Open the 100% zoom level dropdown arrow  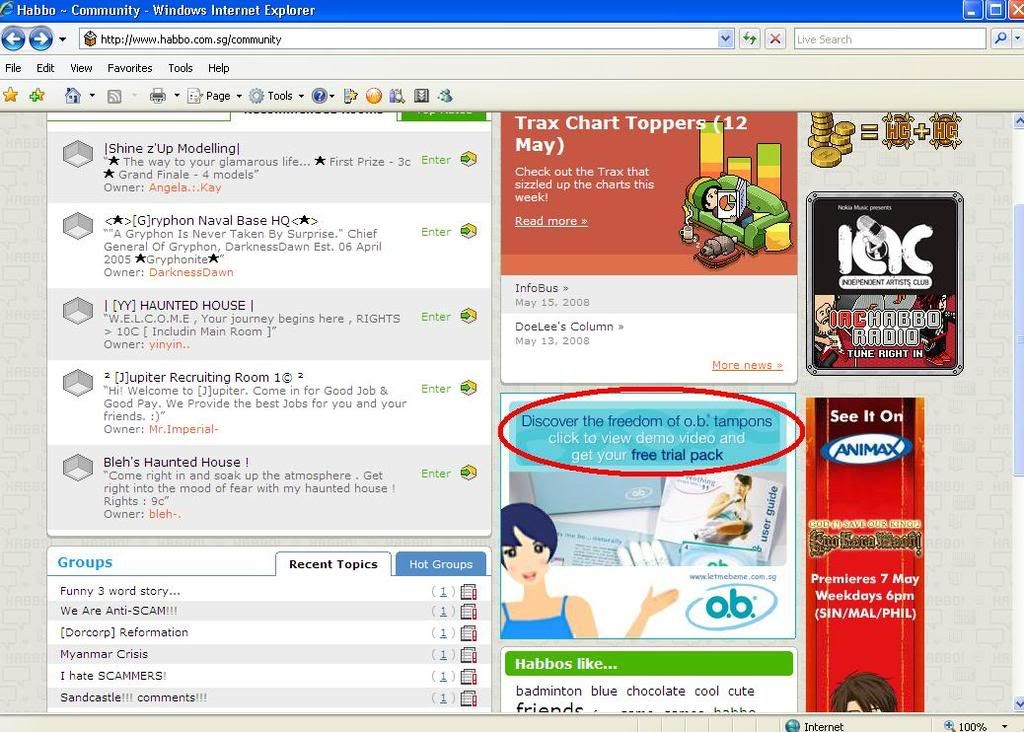(x=1004, y=726)
